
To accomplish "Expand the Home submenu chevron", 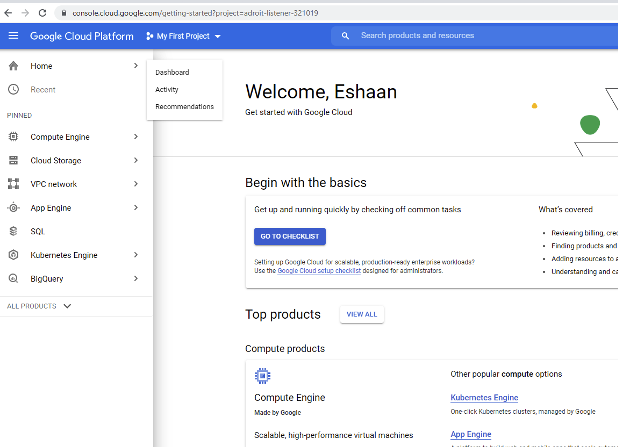I will 136,65.
